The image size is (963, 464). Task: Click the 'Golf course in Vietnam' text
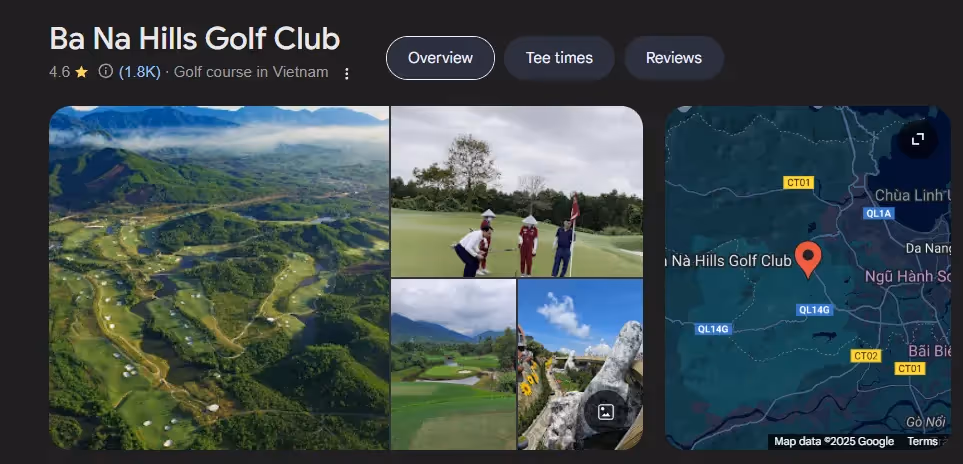click(251, 72)
